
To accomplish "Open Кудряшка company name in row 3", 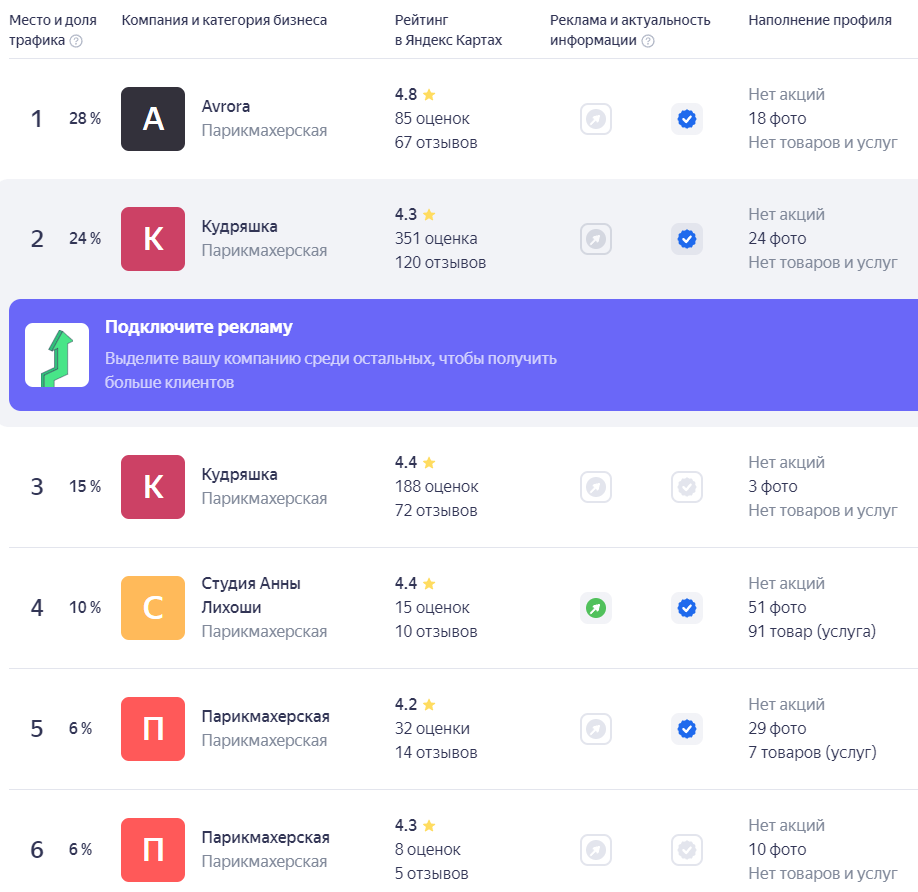I will [x=239, y=475].
